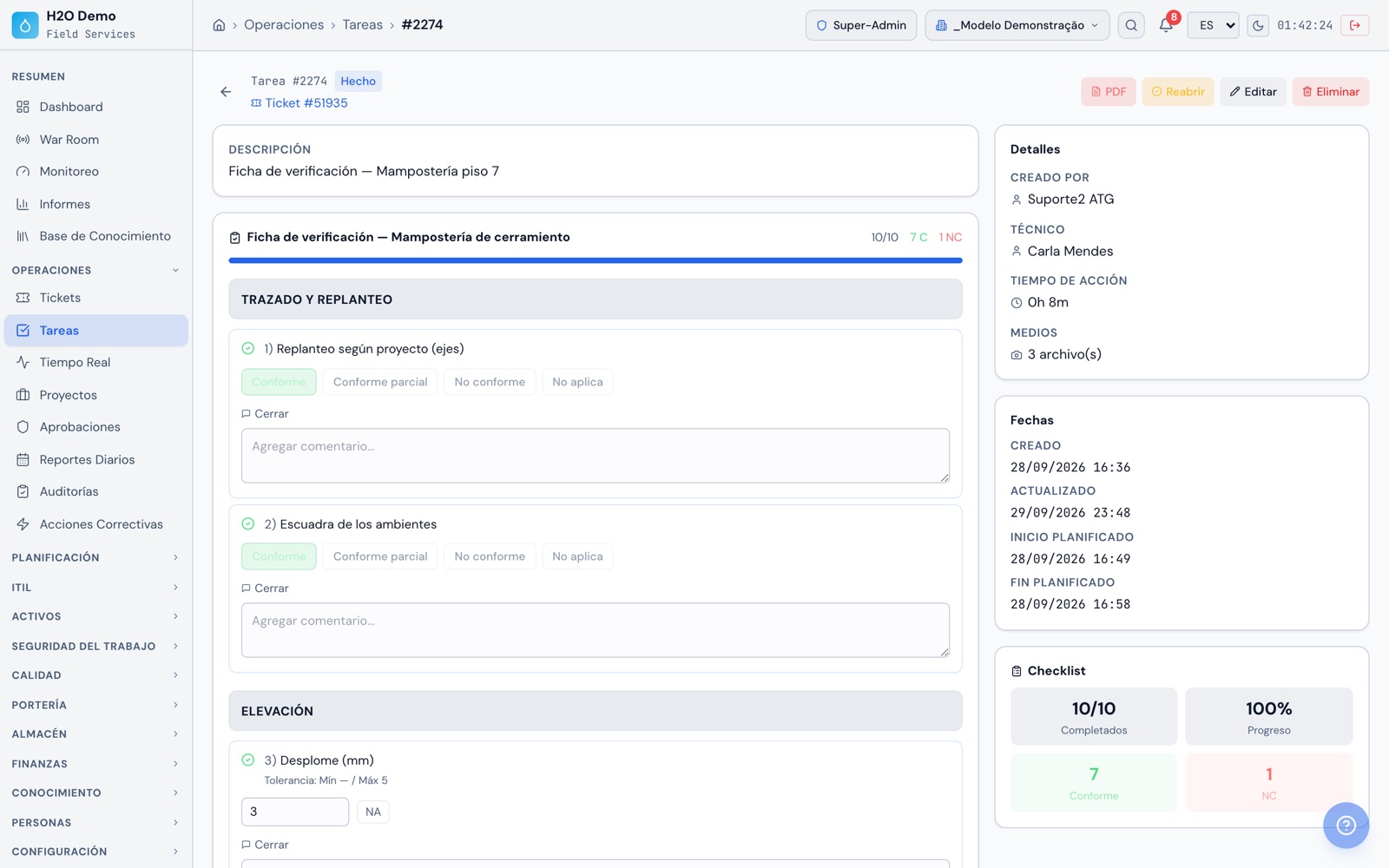Click the Super-Admin role button
This screenshot has width=1389, height=868.
pyautogui.click(x=861, y=25)
